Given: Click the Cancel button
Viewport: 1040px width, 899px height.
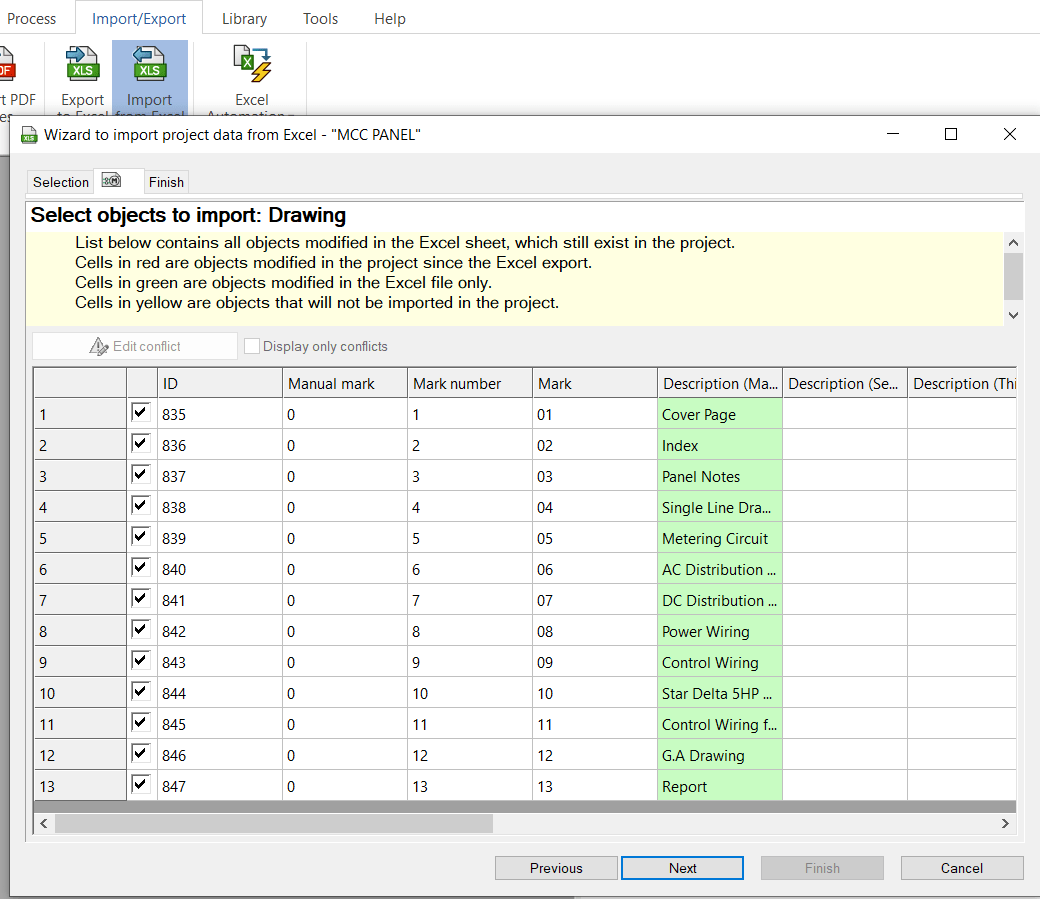Looking at the screenshot, I should pyautogui.click(x=962, y=868).
